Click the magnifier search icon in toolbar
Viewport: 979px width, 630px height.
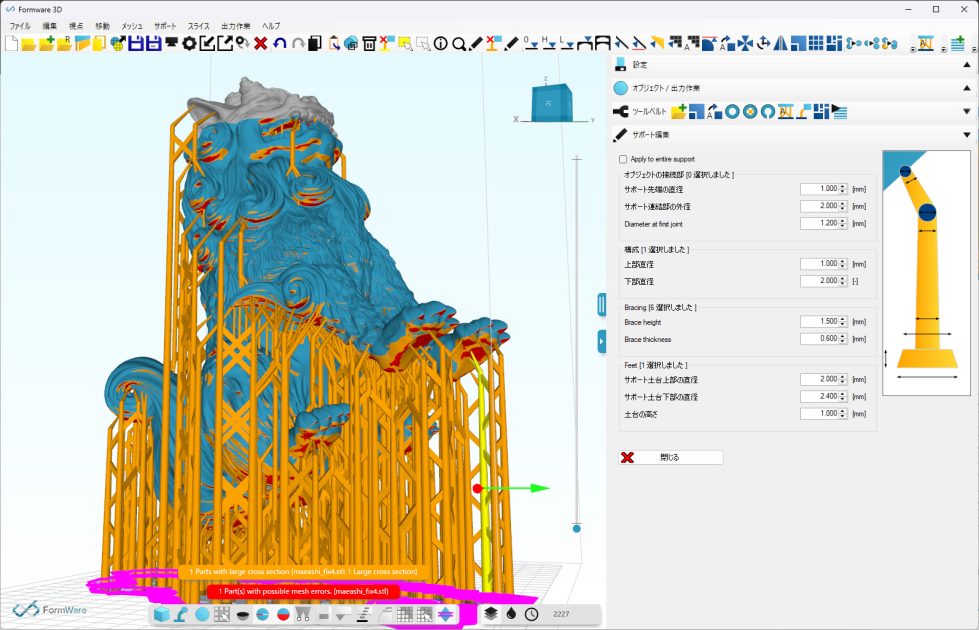[x=458, y=43]
